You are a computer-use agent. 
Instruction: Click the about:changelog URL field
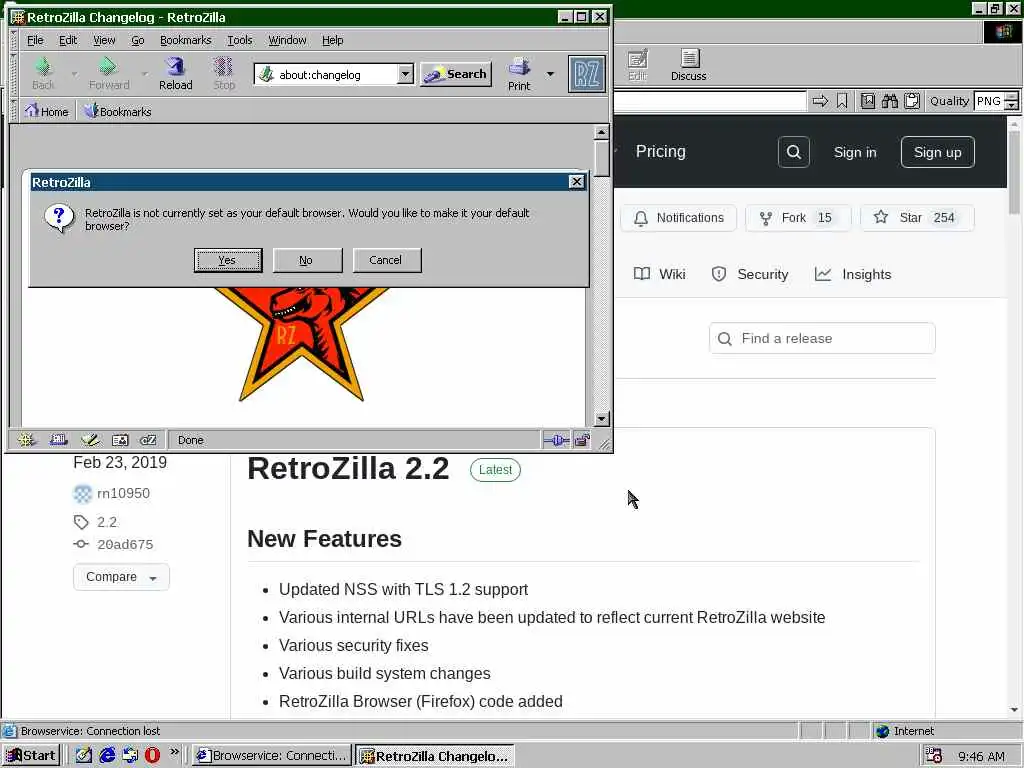pos(327,74)
